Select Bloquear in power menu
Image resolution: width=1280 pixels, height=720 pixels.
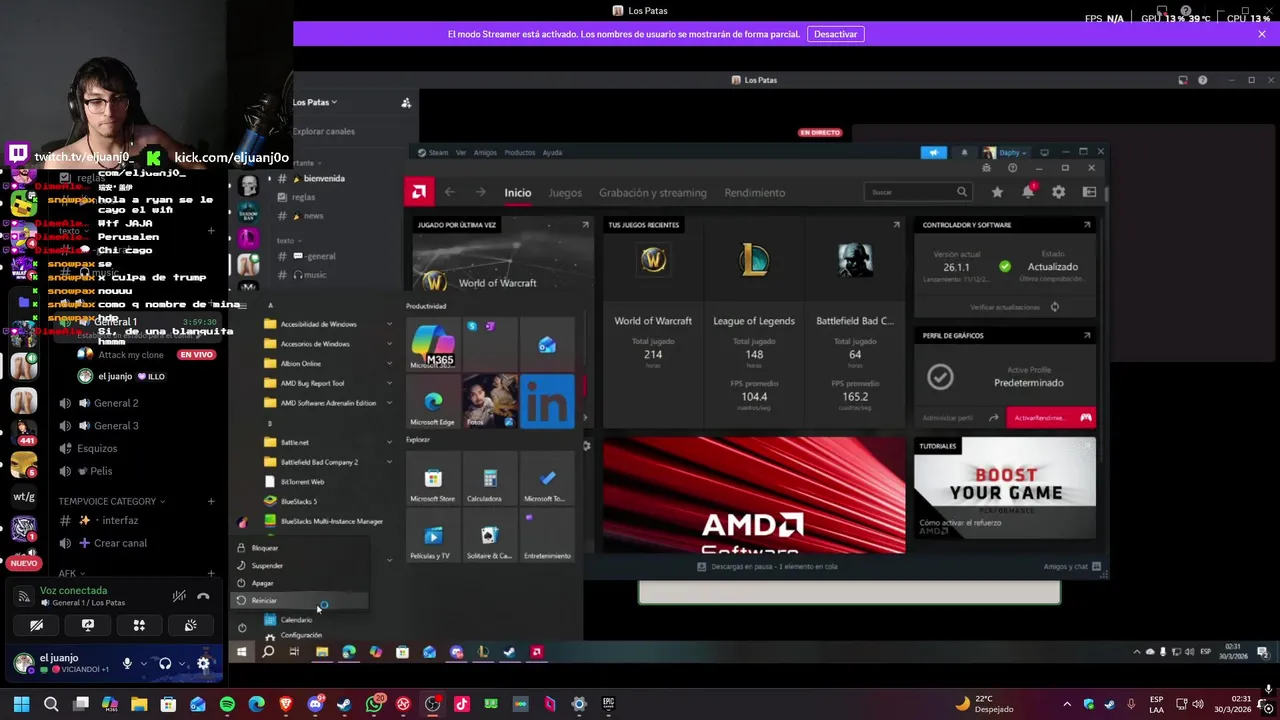pyautogui.click(x=300, y=548)
